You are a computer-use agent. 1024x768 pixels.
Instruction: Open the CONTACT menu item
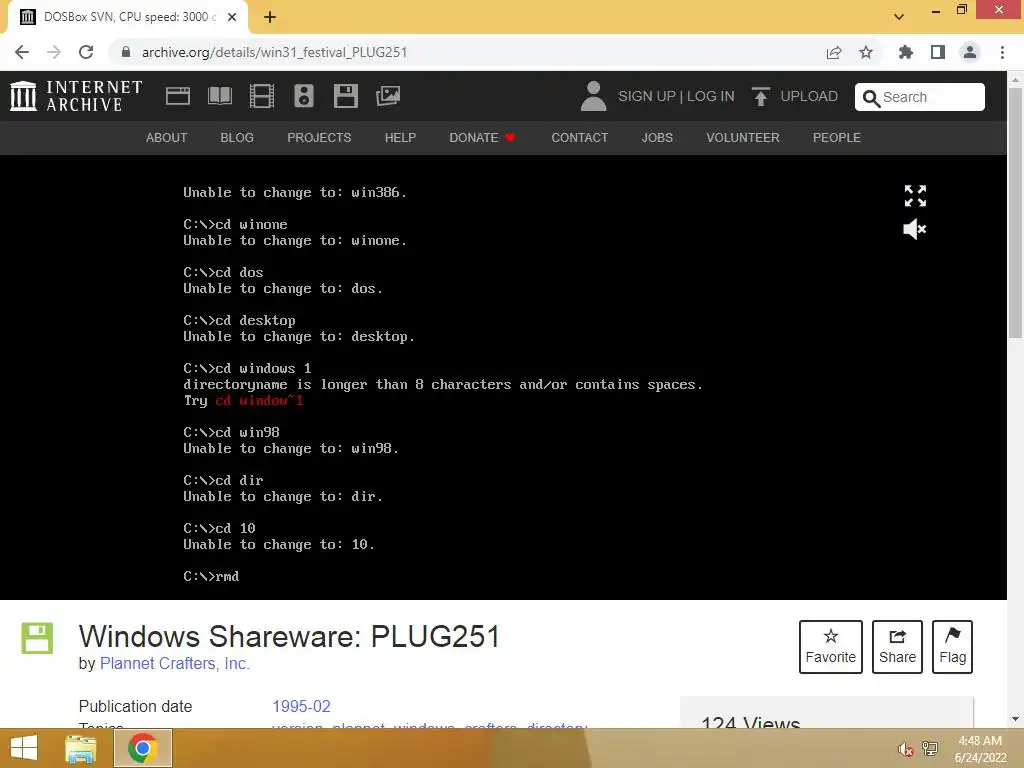click(x=579, y=138)
